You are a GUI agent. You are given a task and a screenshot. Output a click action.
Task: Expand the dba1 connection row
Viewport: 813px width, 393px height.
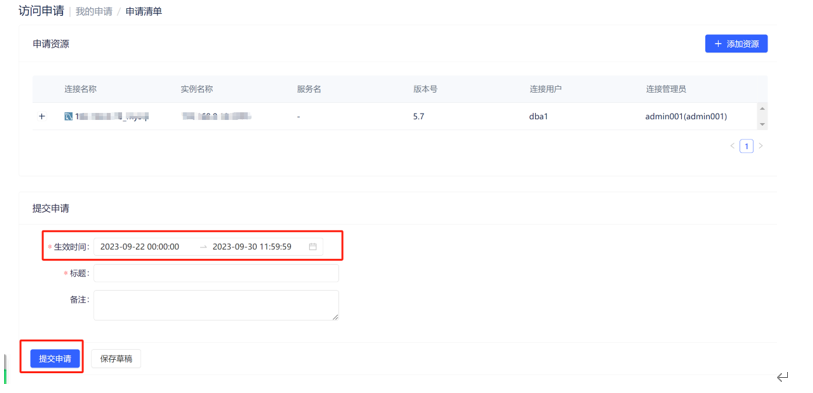[x=42, y=117]
